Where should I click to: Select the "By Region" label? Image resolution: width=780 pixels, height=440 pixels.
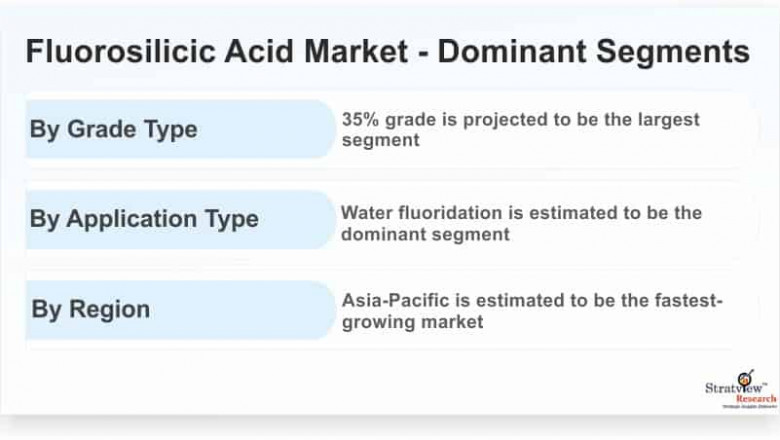coord(90,309)
